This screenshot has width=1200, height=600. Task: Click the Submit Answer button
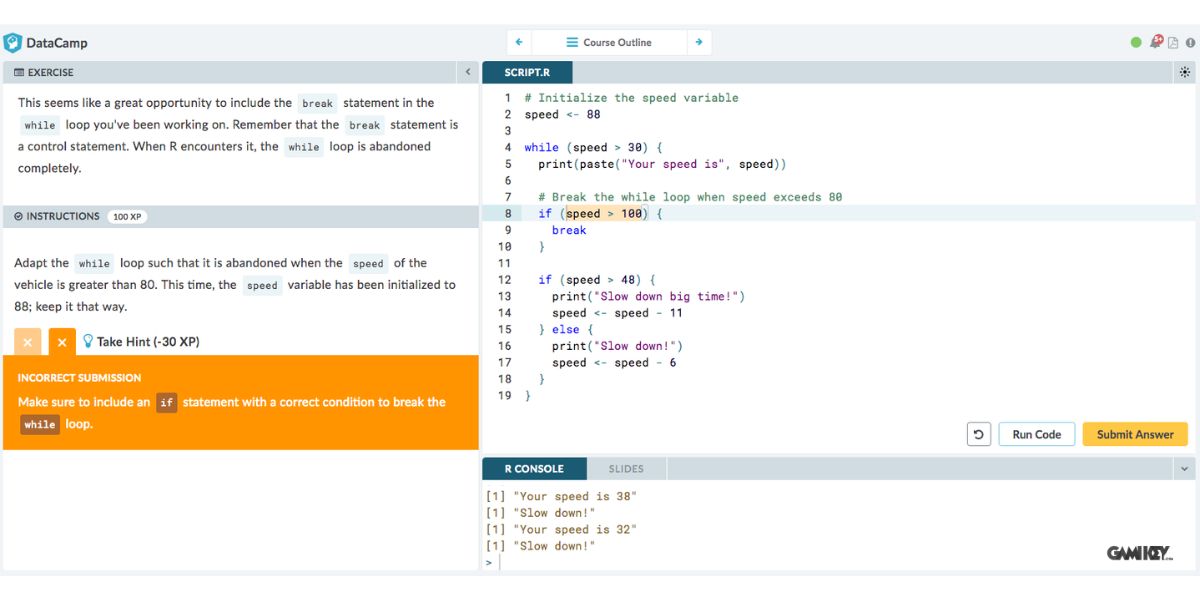(x=1135, y=434)
